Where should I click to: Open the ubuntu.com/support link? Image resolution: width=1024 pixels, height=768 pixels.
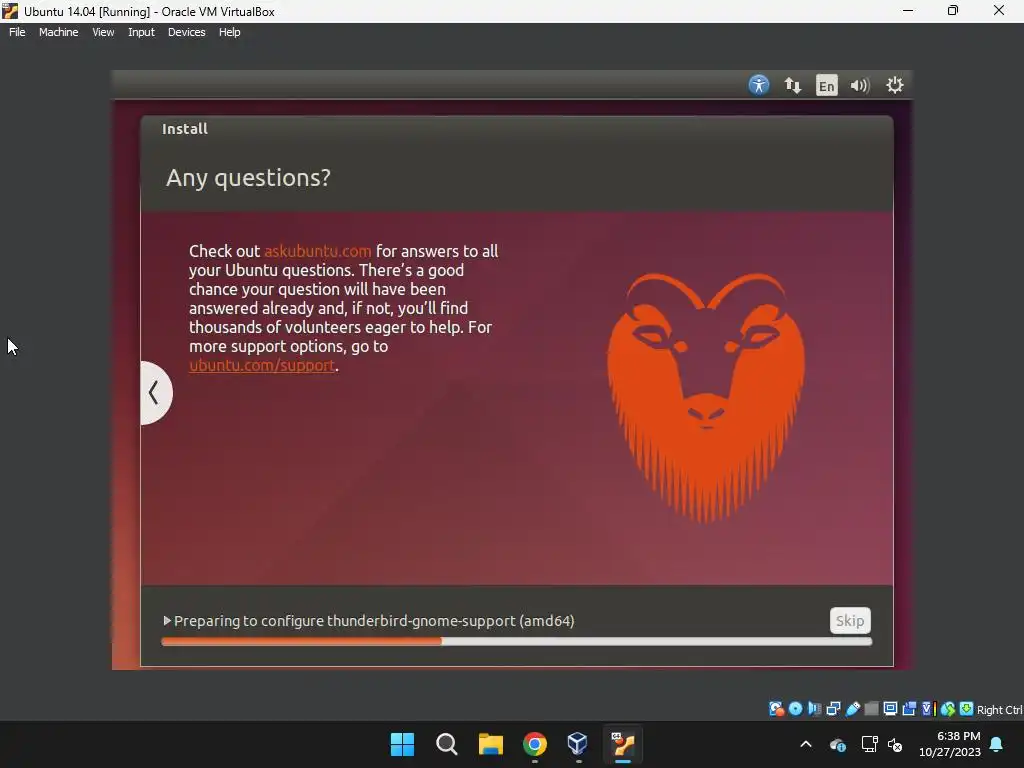click(x=261, y=366)
